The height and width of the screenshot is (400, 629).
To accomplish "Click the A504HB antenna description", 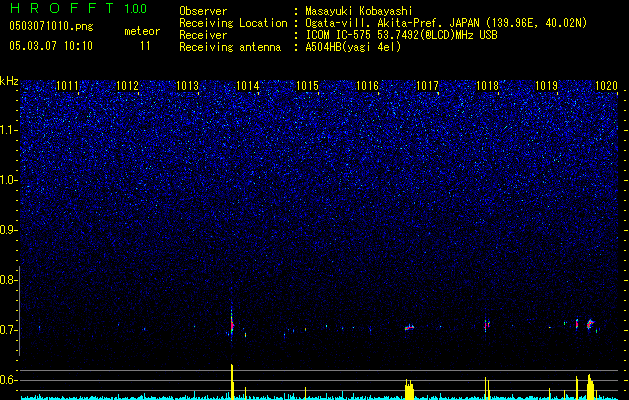I will click(x=353, y=47).
